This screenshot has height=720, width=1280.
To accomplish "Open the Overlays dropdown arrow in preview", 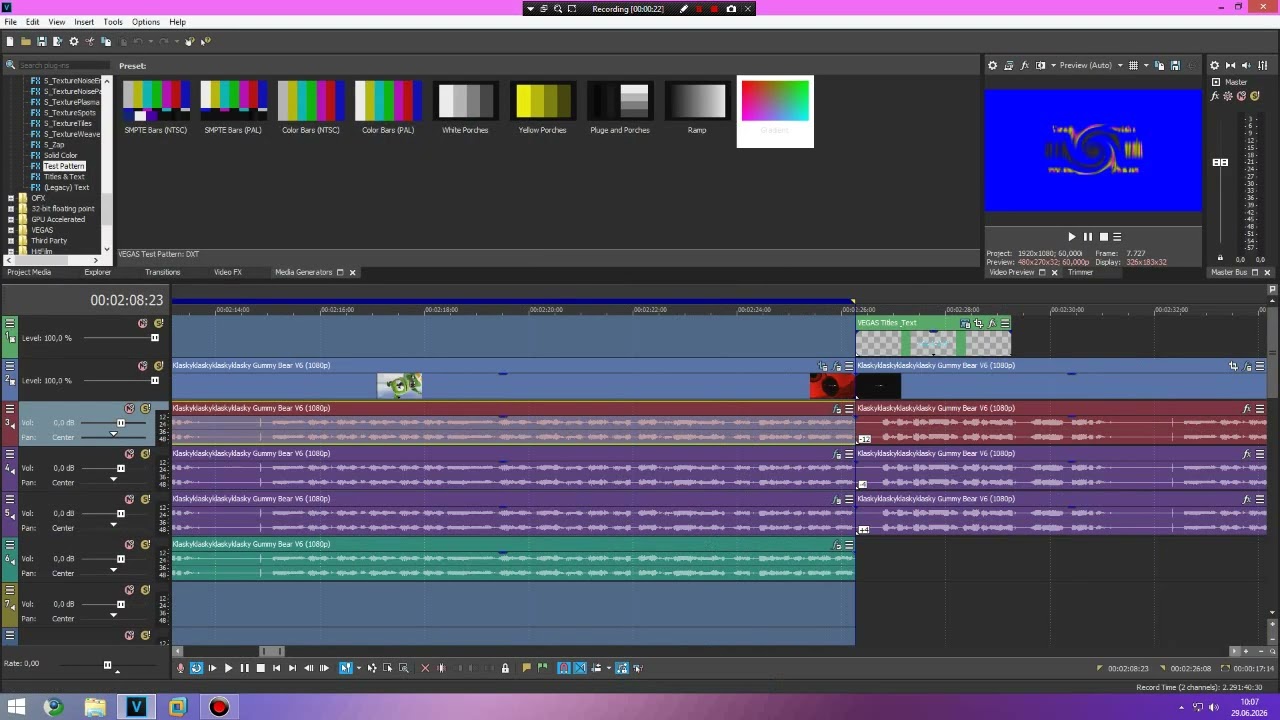I will point(1144,65).
